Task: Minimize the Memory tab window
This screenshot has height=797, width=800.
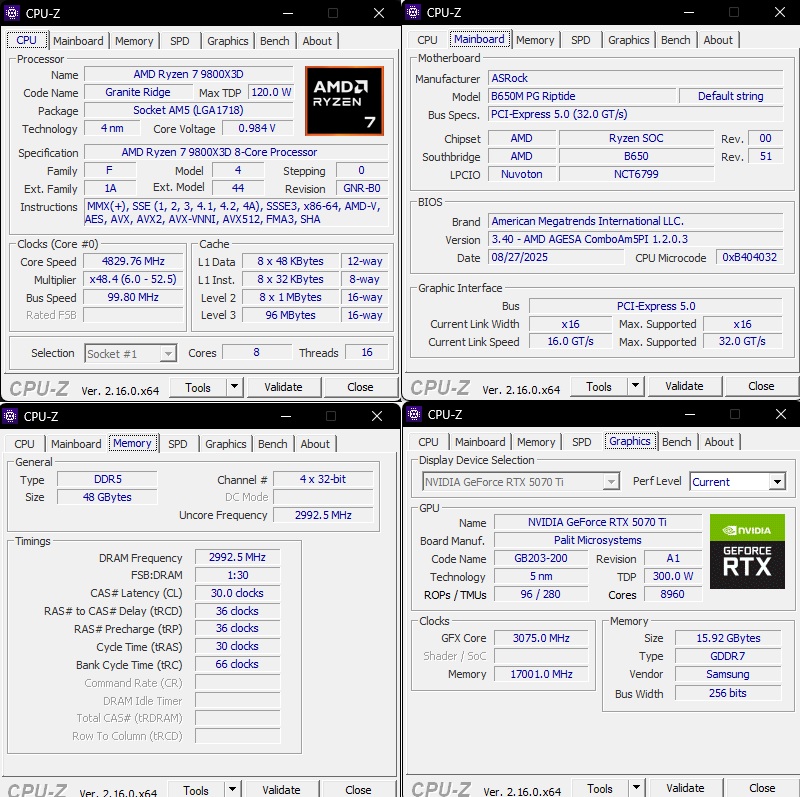Action: pos(286,416)
